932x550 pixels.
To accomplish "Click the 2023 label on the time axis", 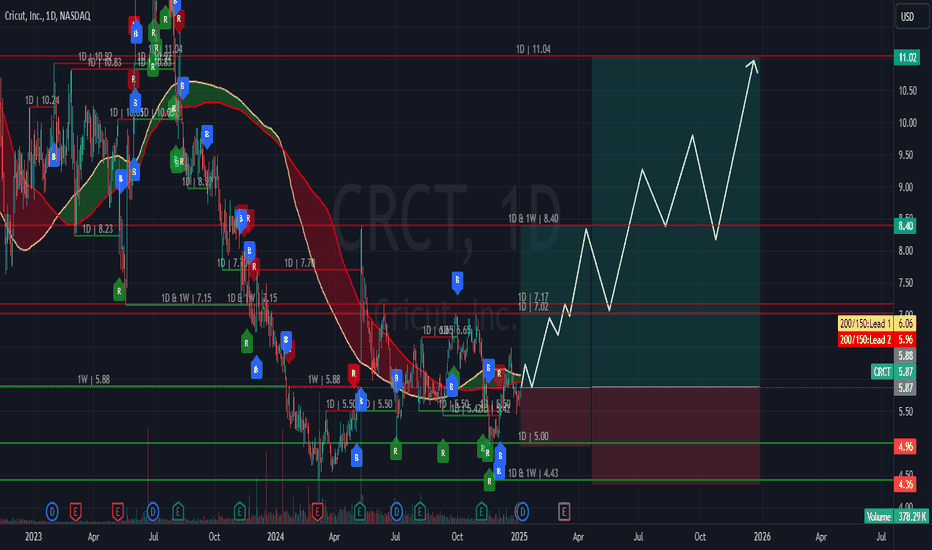I will coord(33,537).
